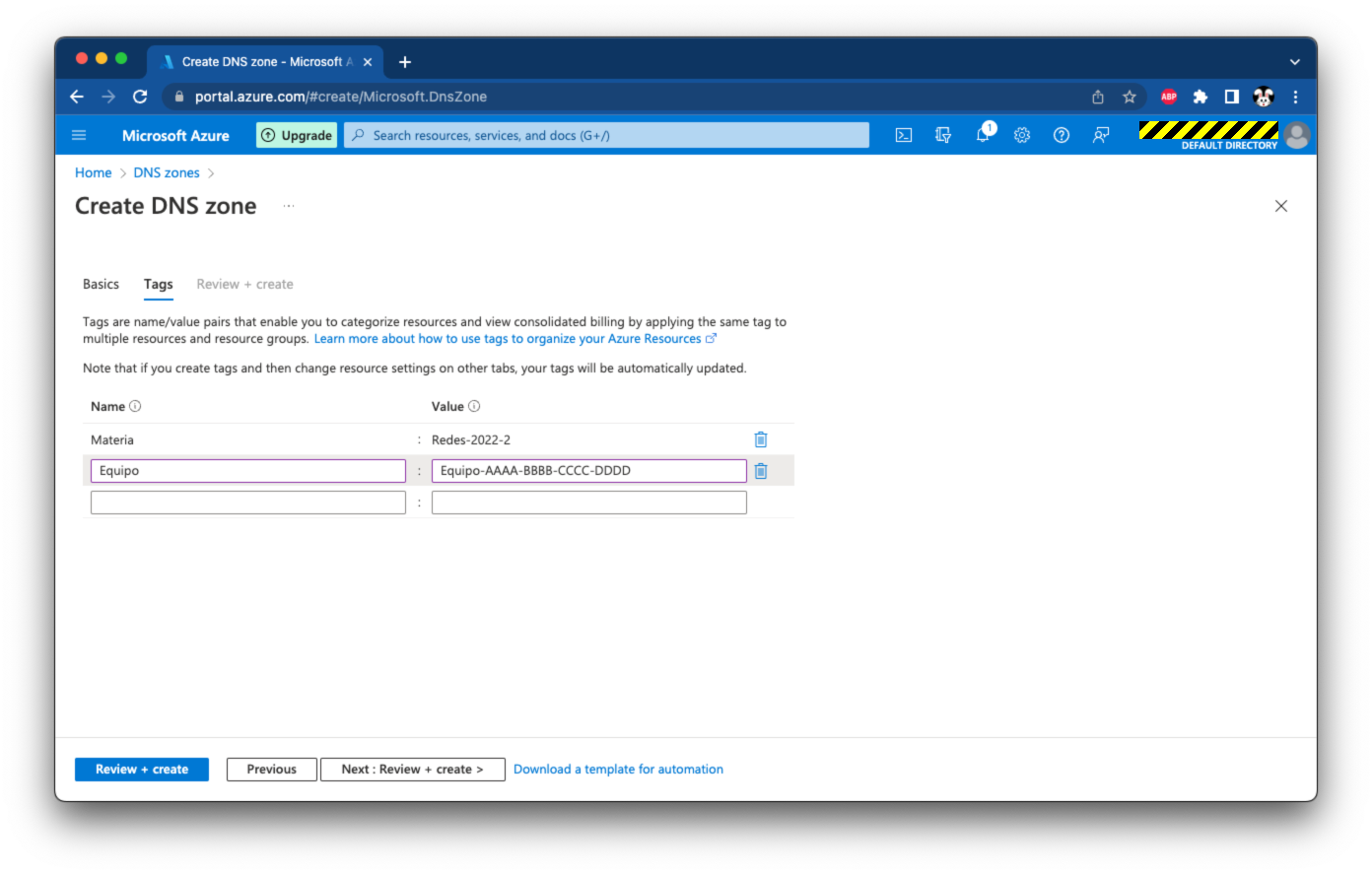Expand the browser tab list chevron
Viewport: 1372px width, 874px height.
point(1294,62)
